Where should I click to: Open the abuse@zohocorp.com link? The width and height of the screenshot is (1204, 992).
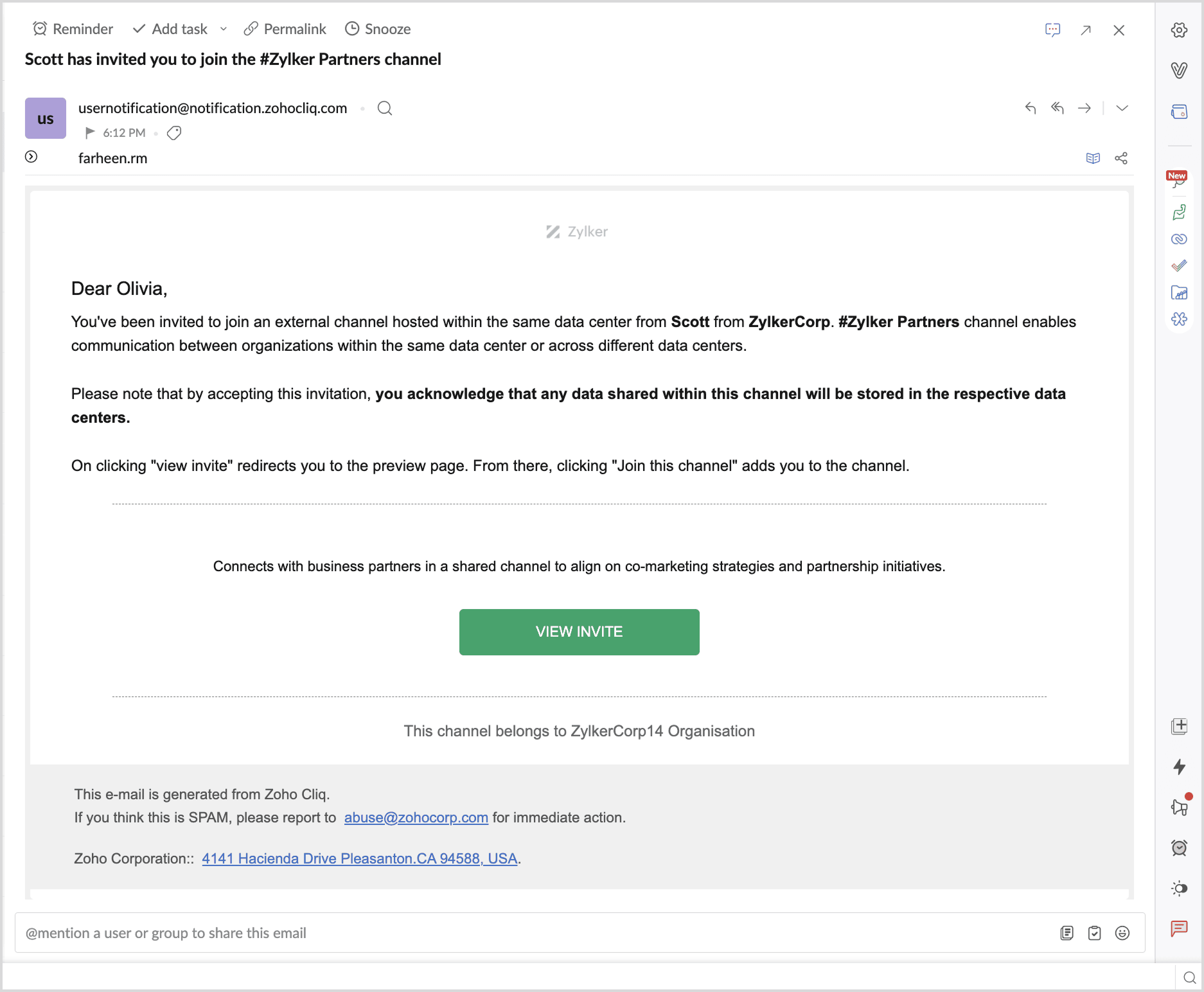(416, 817)
